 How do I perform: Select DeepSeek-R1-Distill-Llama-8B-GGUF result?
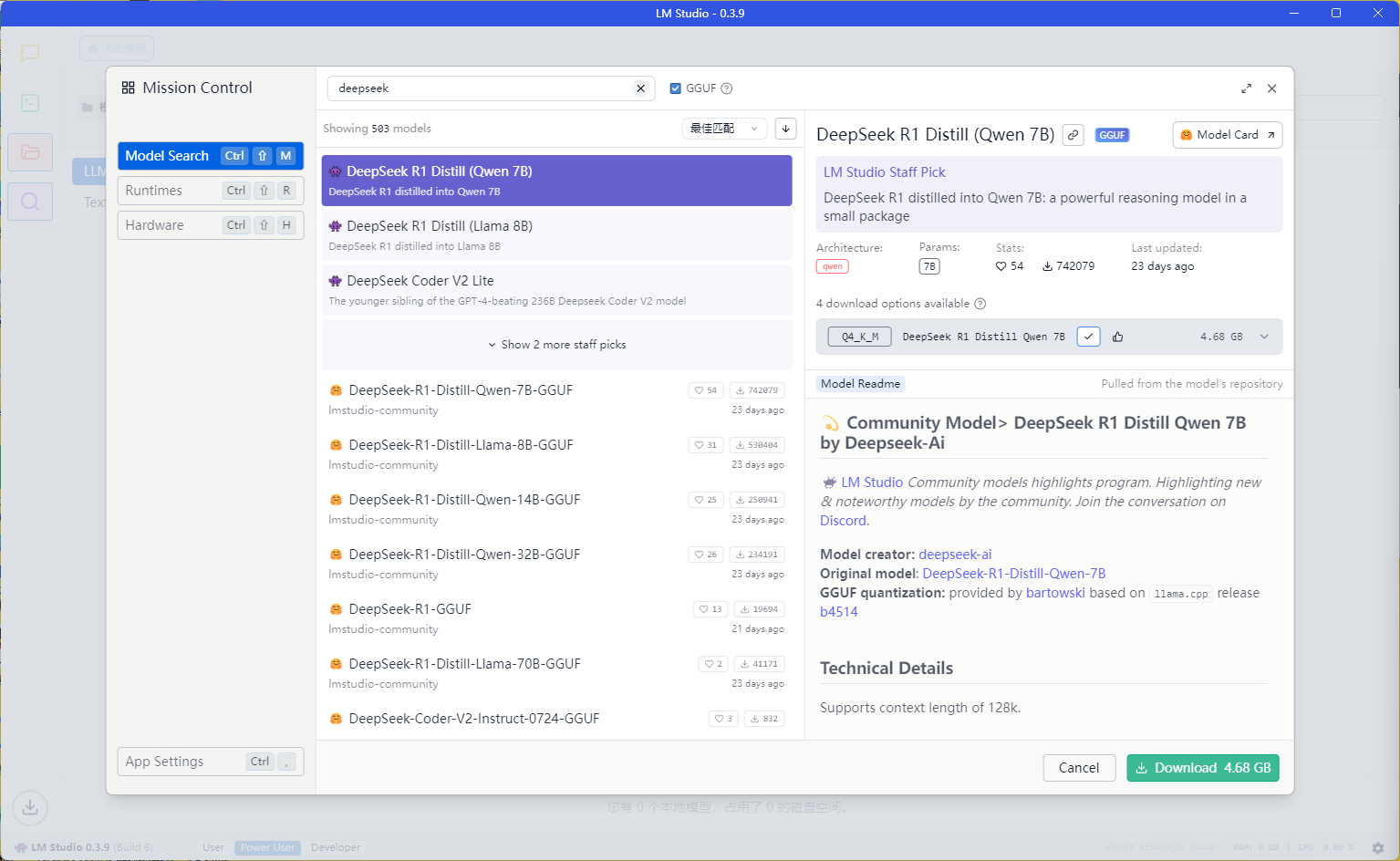pos(556,454)
